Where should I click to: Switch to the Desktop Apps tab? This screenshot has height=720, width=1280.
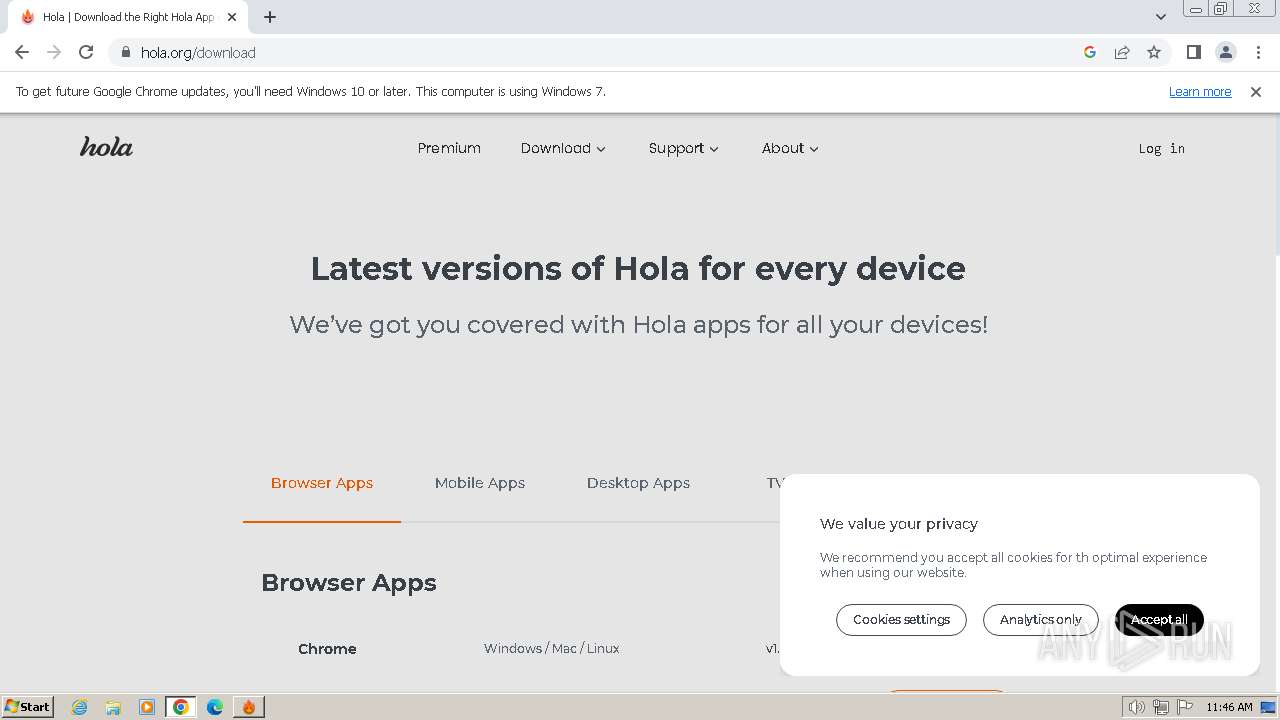(x=638, y=483)
